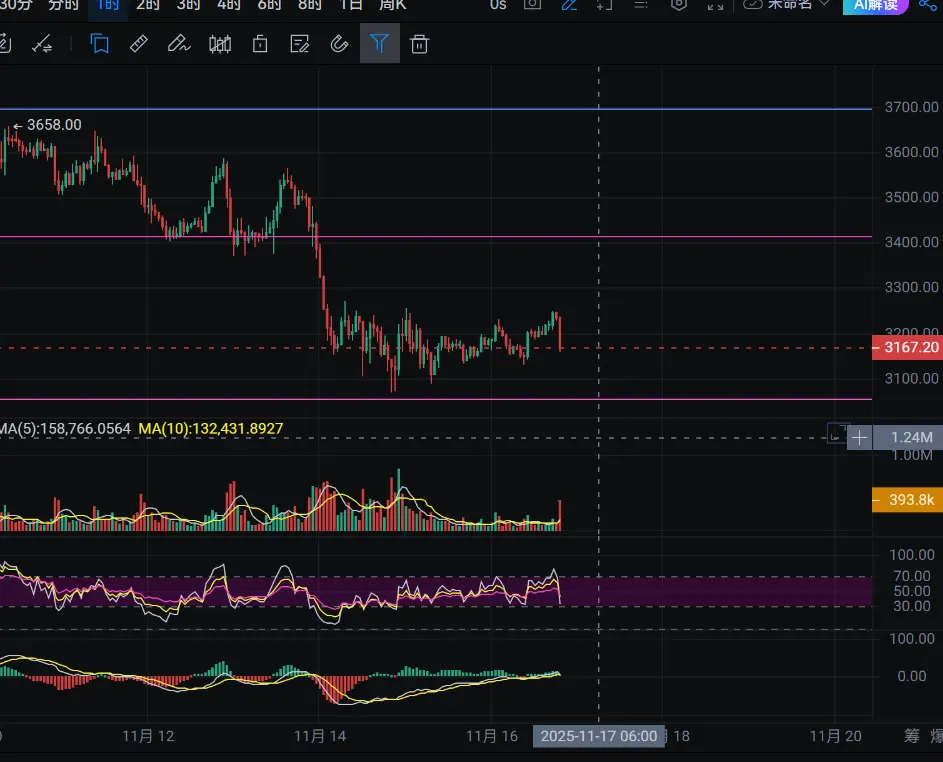Click the 筹 button at bottom right

tap(912, 736)
